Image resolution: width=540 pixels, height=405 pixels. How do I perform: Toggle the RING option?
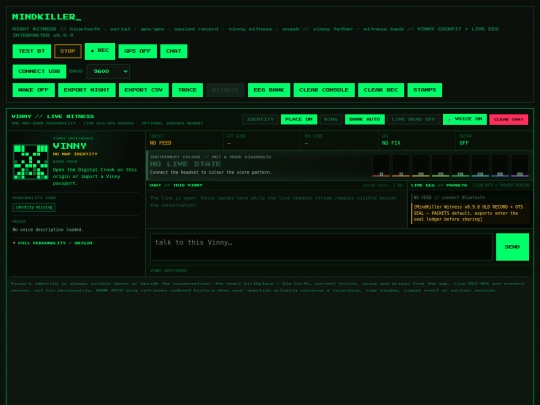click(x=331, y=119)
